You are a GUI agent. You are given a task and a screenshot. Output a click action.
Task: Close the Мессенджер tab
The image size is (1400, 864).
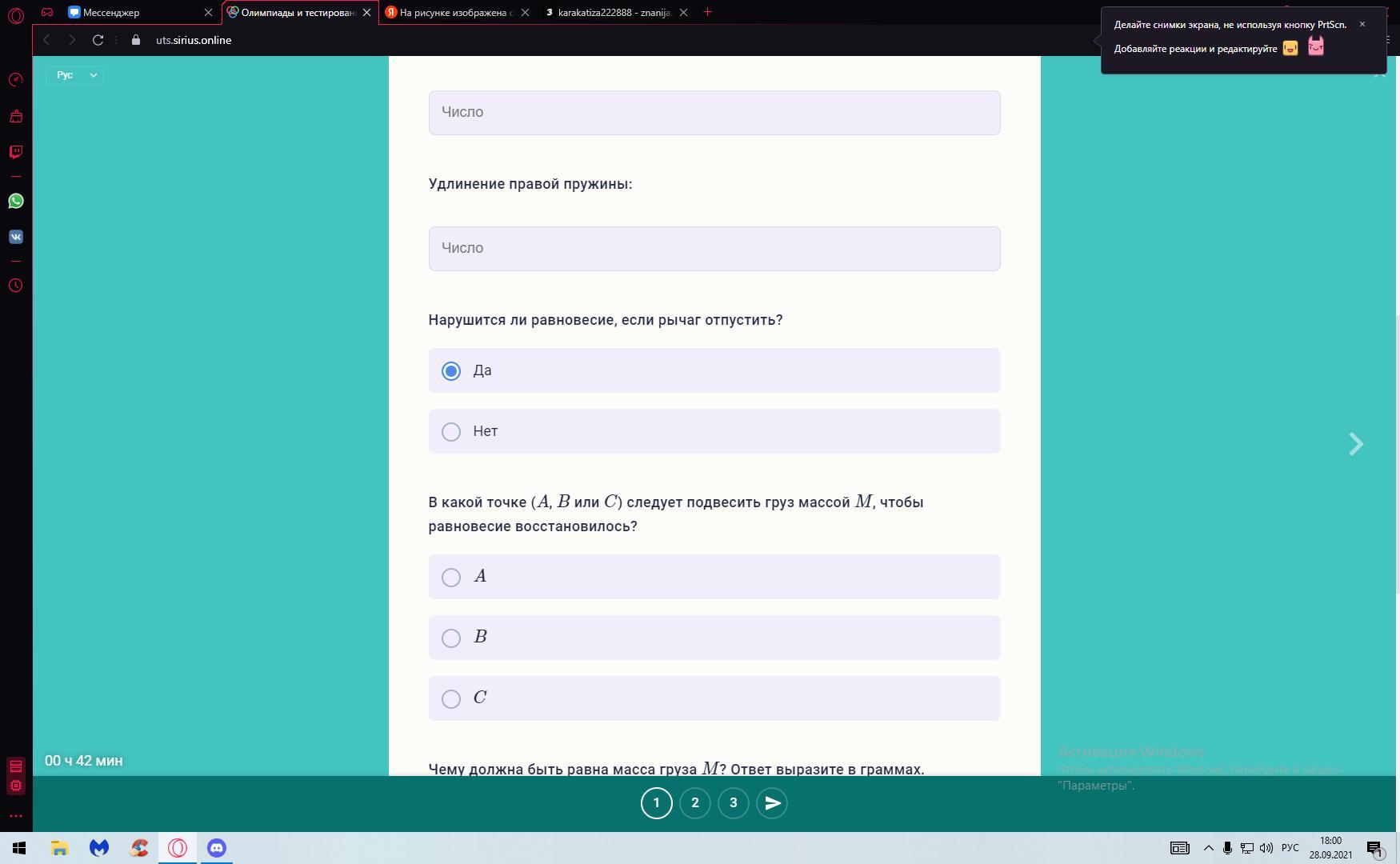pos(208,13)
